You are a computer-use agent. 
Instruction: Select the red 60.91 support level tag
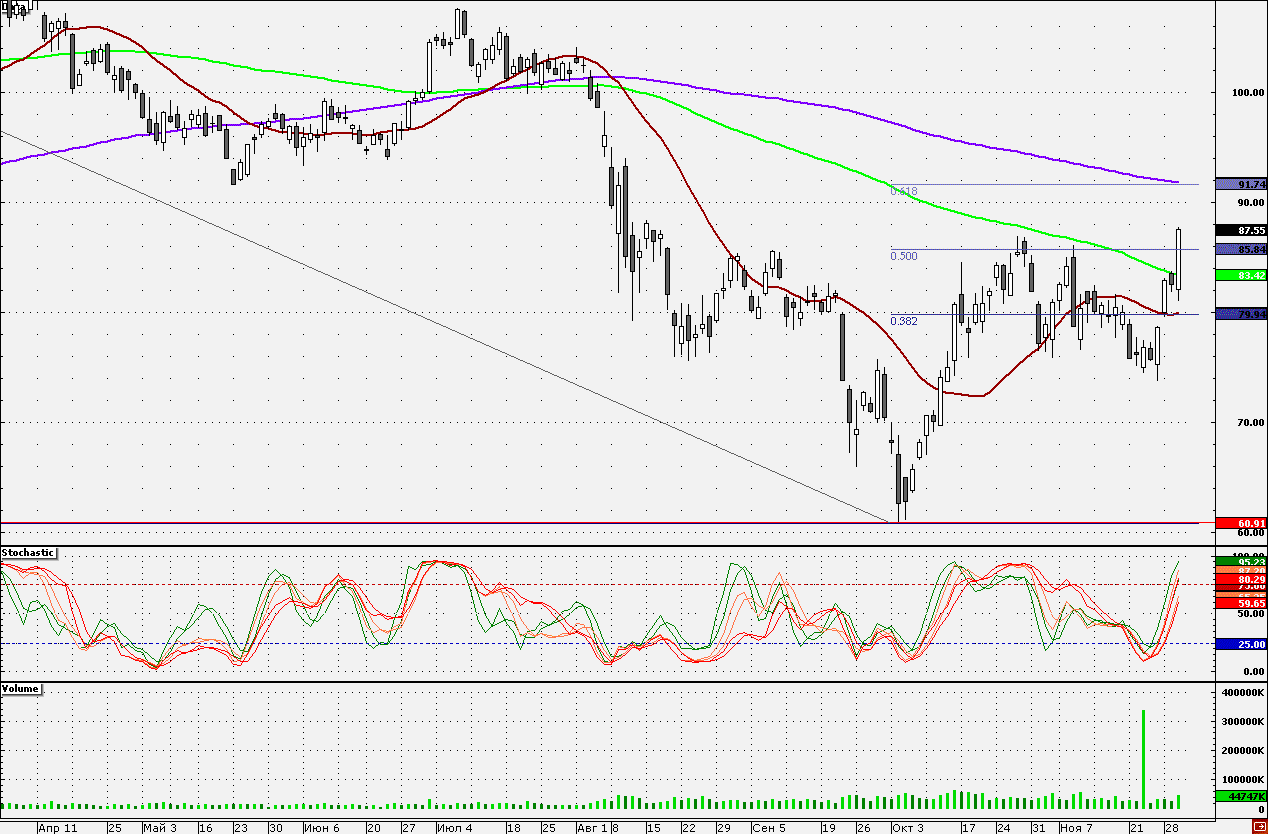1241,523
